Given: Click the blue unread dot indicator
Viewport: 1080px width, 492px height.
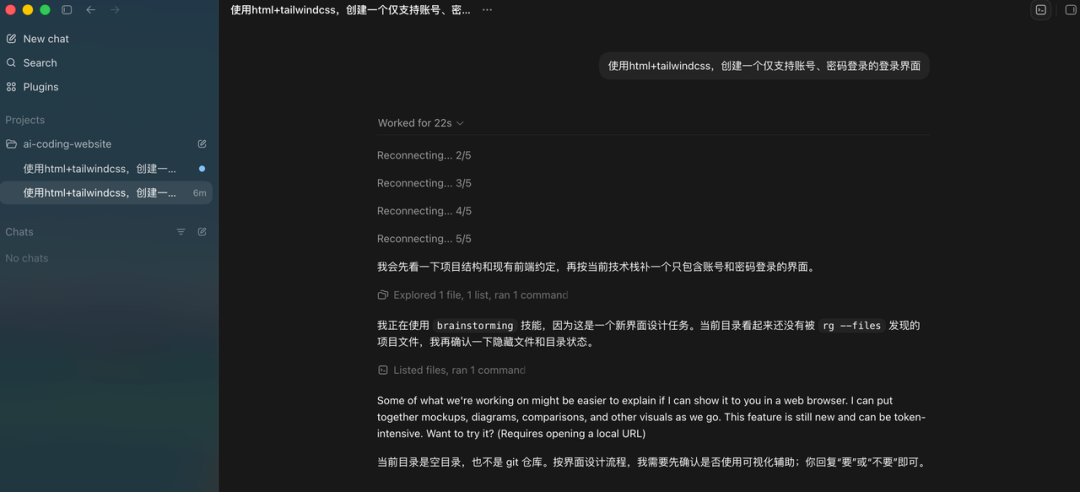Looking at the screenshot, I should click(x=202, y=168).
